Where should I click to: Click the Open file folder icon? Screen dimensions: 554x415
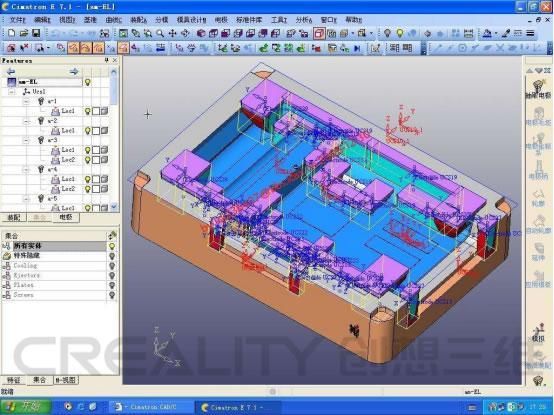coord(24,33)
